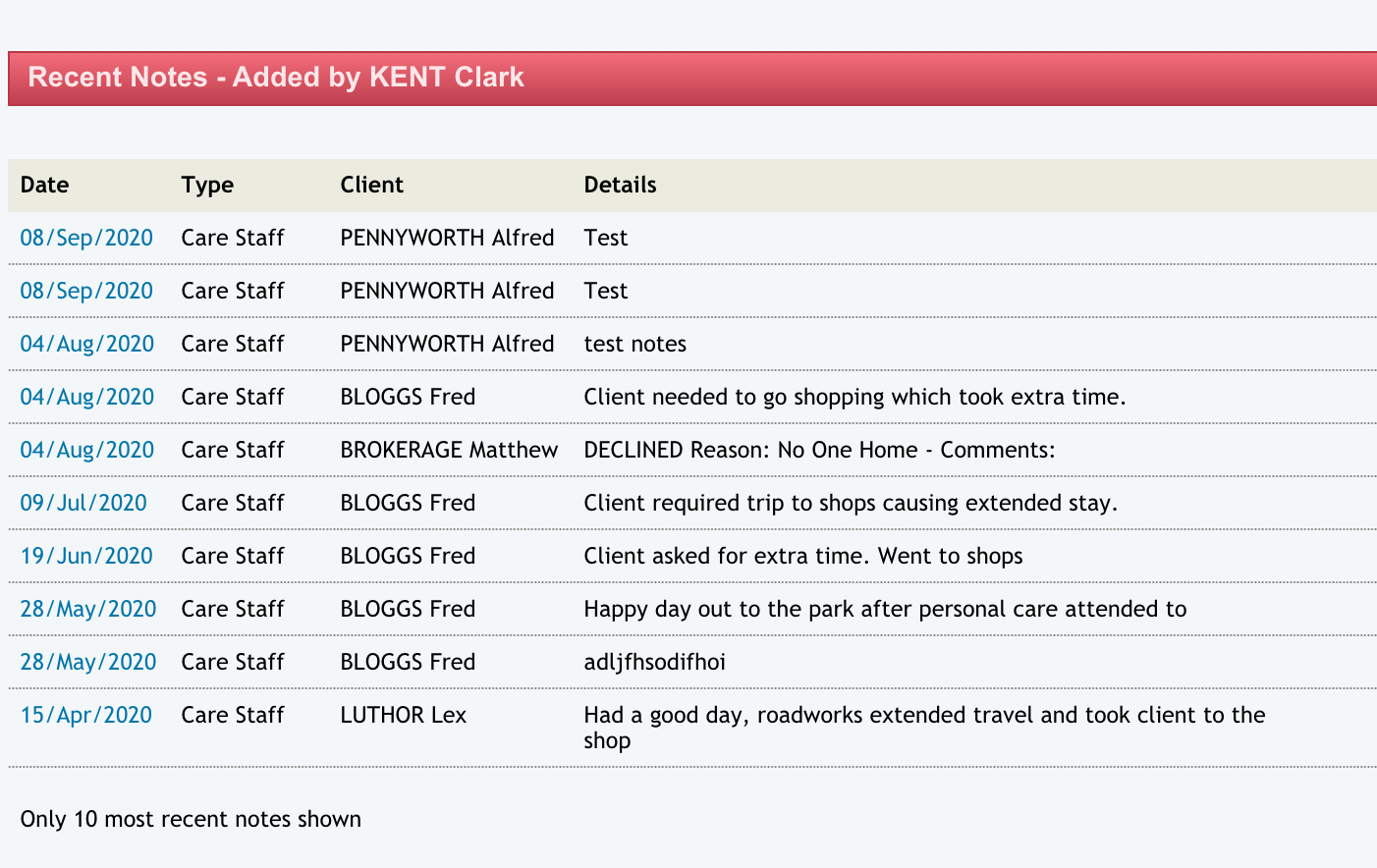Open 28/May/2020 date for the park note

[88, 609]
